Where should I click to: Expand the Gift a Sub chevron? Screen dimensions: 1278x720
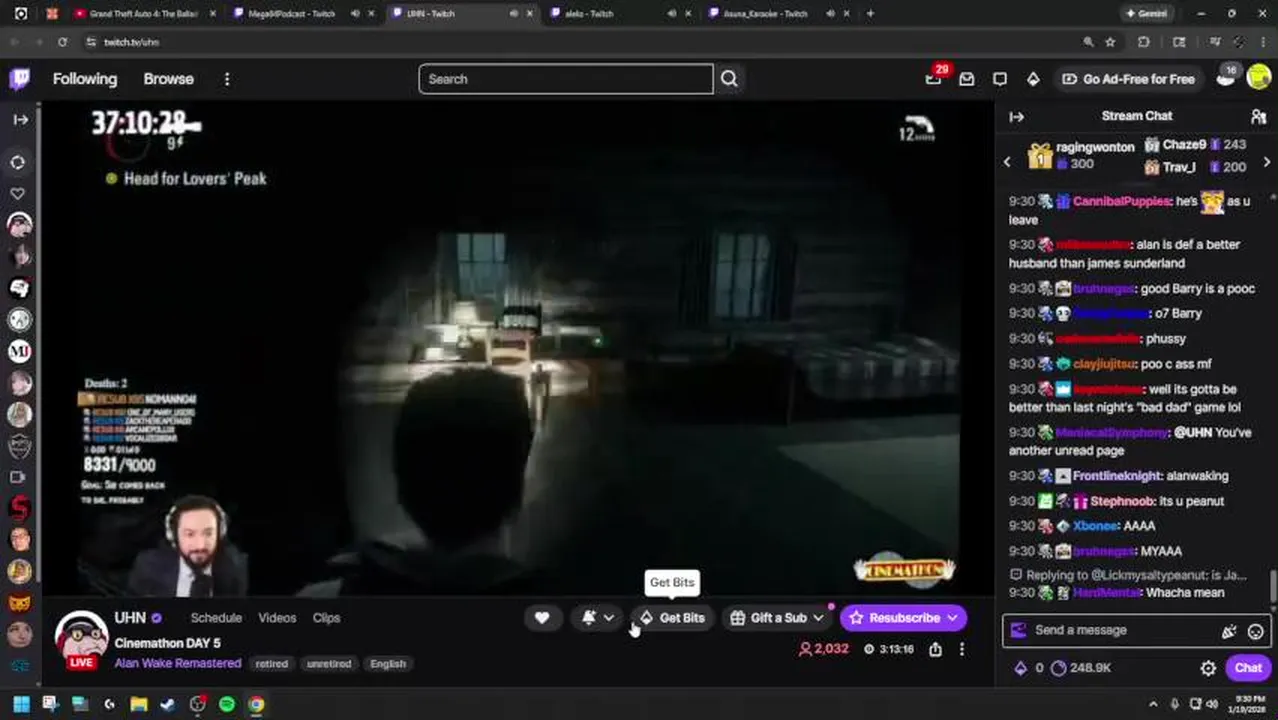click(x=818, y=618)
